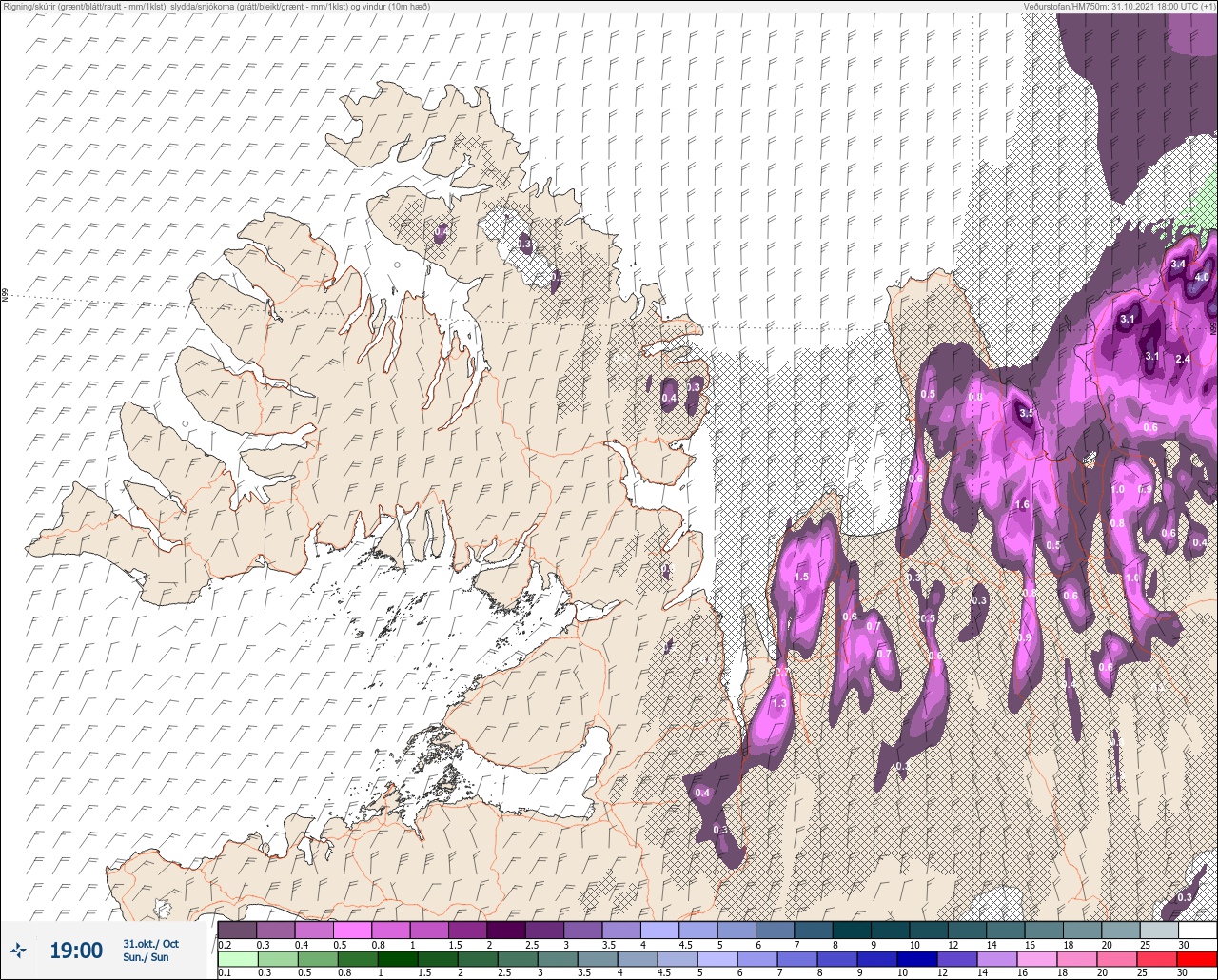Pick the top-row legend swatch between 0.5 and 0.8

pyautogui.click(x=352, y=930)
